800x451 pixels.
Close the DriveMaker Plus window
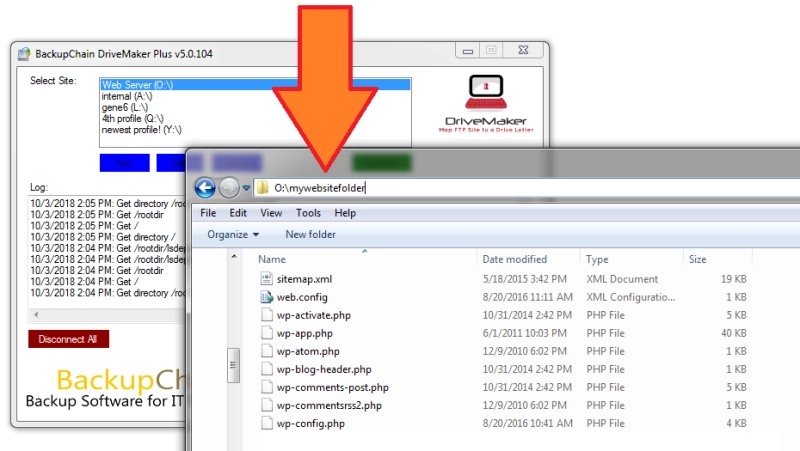[x=523, y=50]
